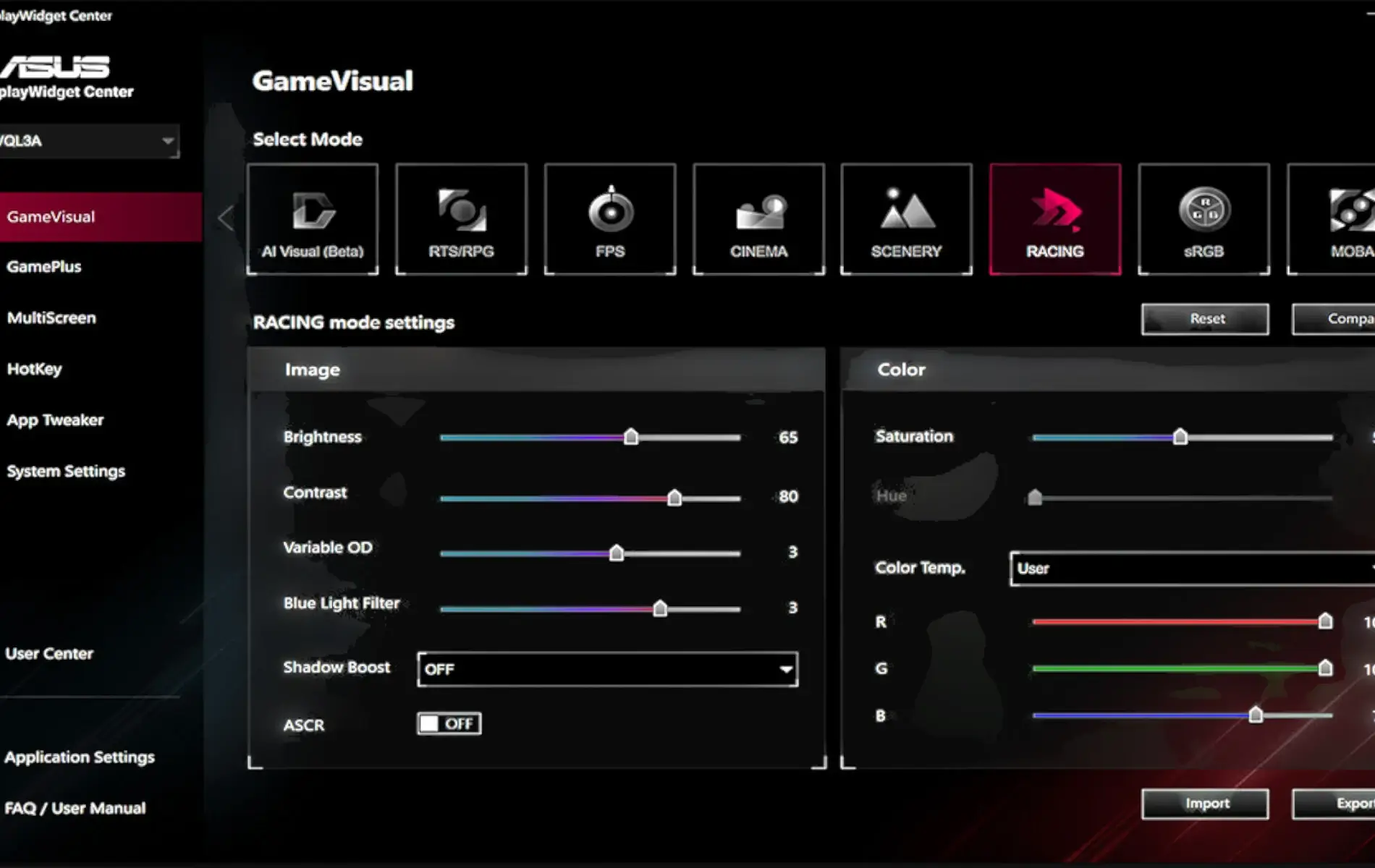Open the Shadow Boost dropdown
Screen dimensions: 1375x868
point(608,669)
